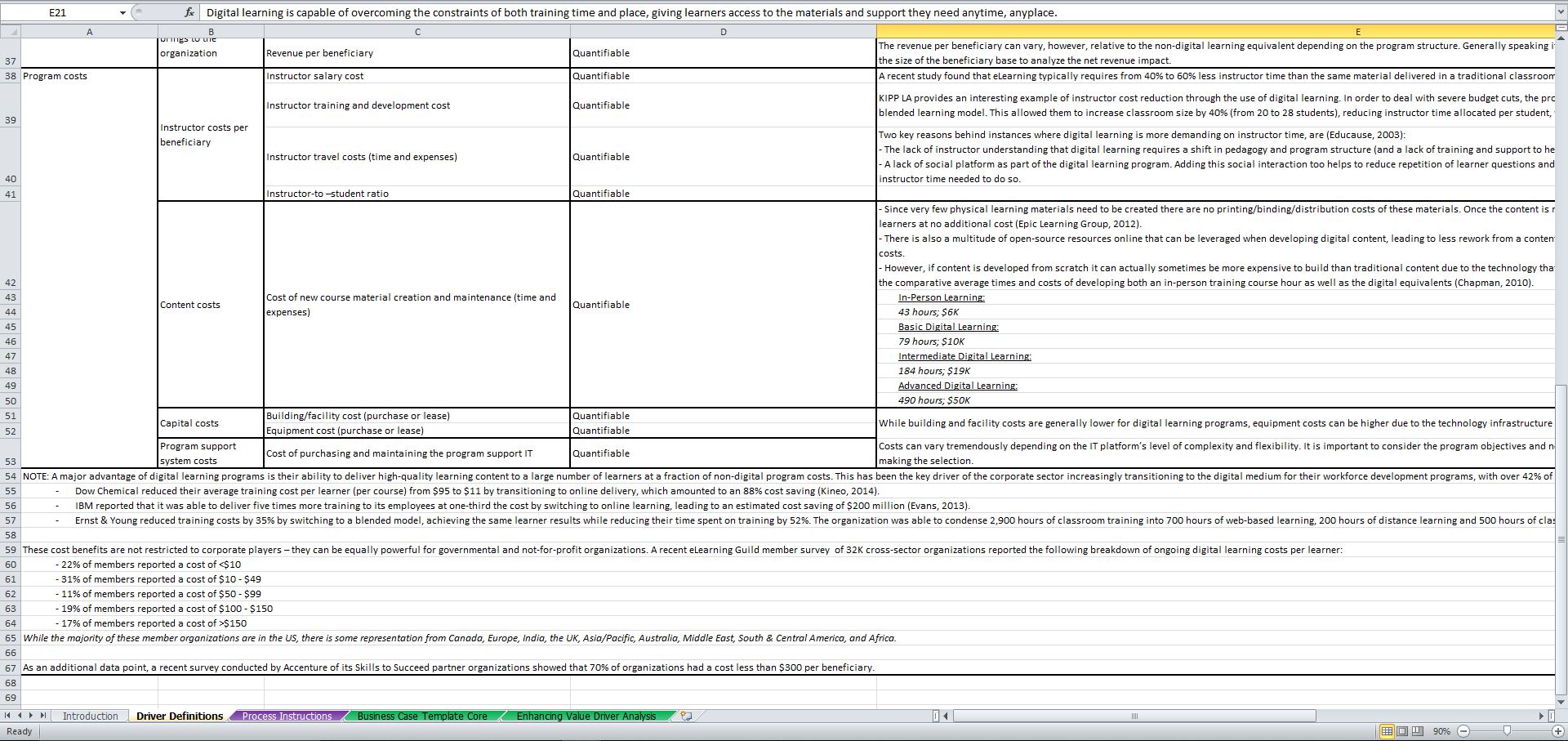1568x741 pixels.
Task: Select column A header
Action: [89, 32]
